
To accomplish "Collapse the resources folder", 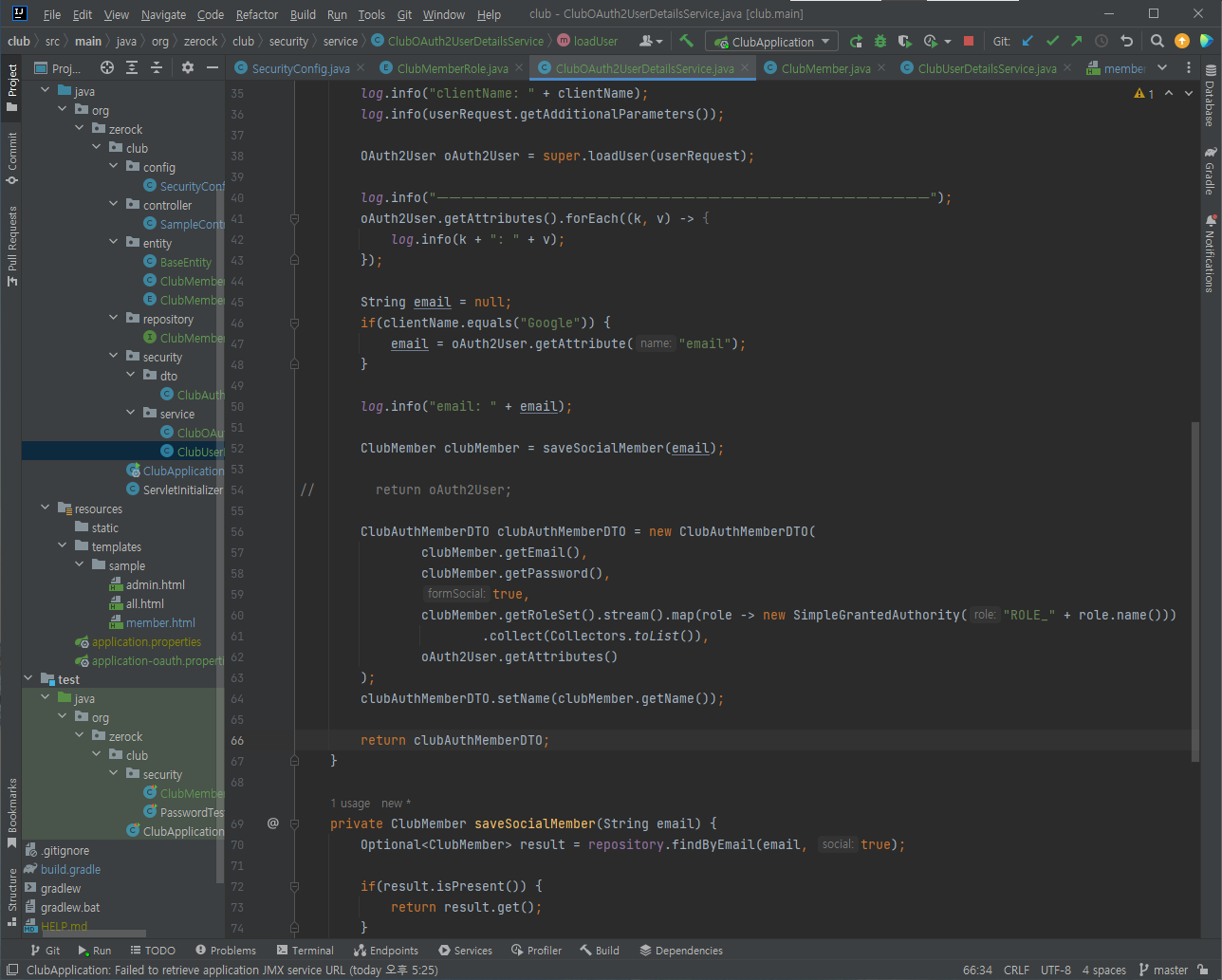I will pos(46,508).
